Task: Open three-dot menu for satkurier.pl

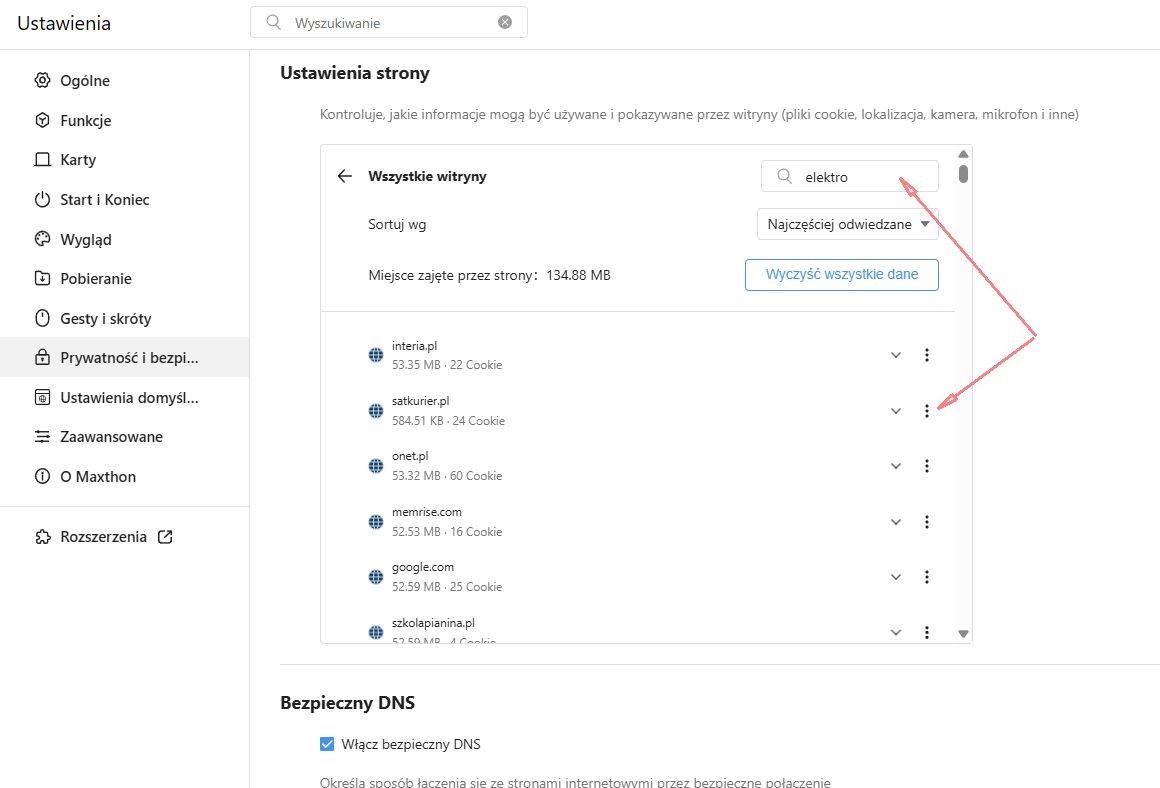Action: 927,410
